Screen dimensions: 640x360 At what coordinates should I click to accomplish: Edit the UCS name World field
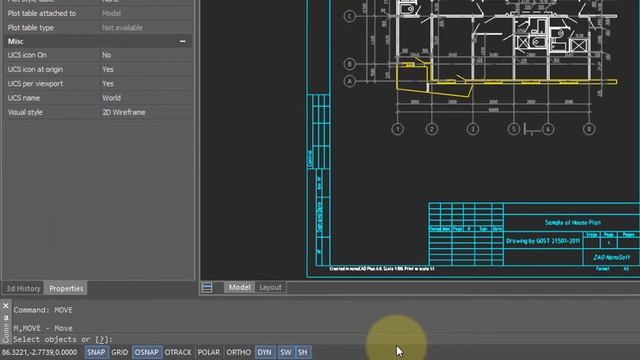146,98
